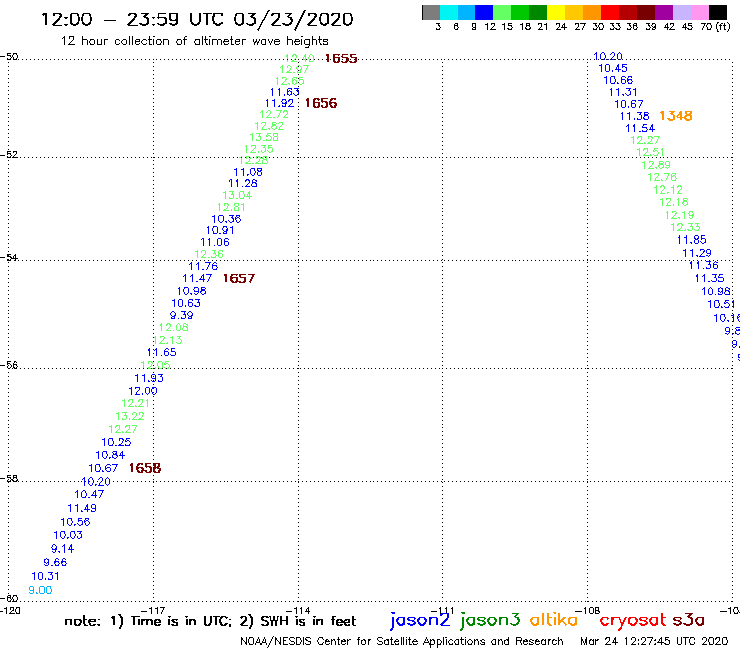Viewport: 740px width, 650px height.
Task: Click the light blue value 9.00
Action: (40, 590)
